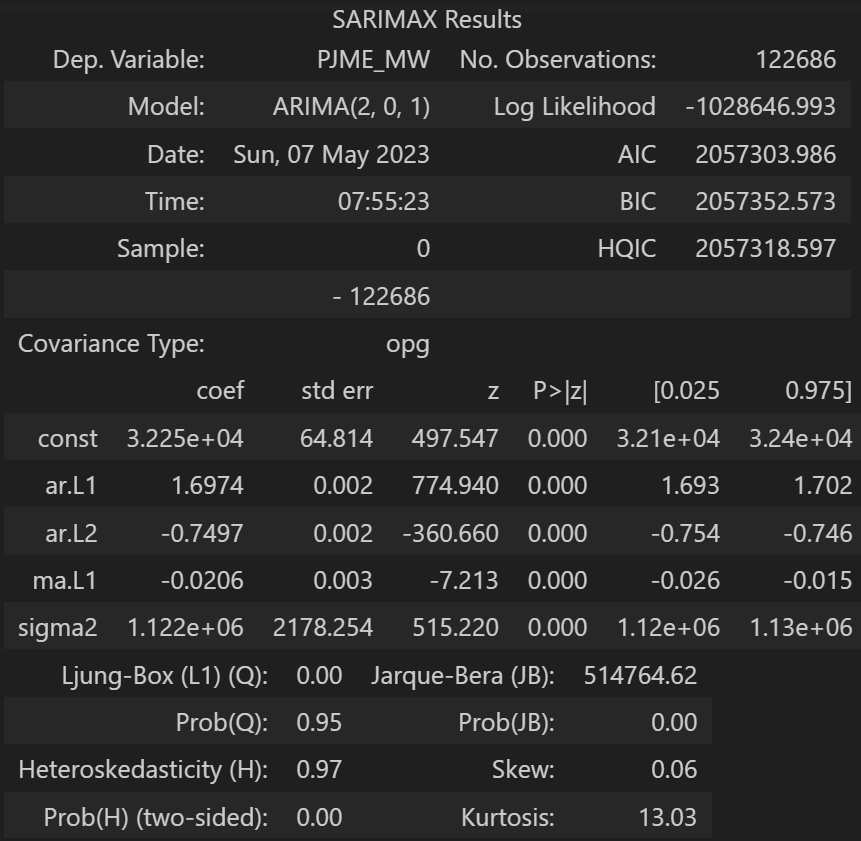
Task: Click the time value 07:55:23
Action: (x=383, y=202)
